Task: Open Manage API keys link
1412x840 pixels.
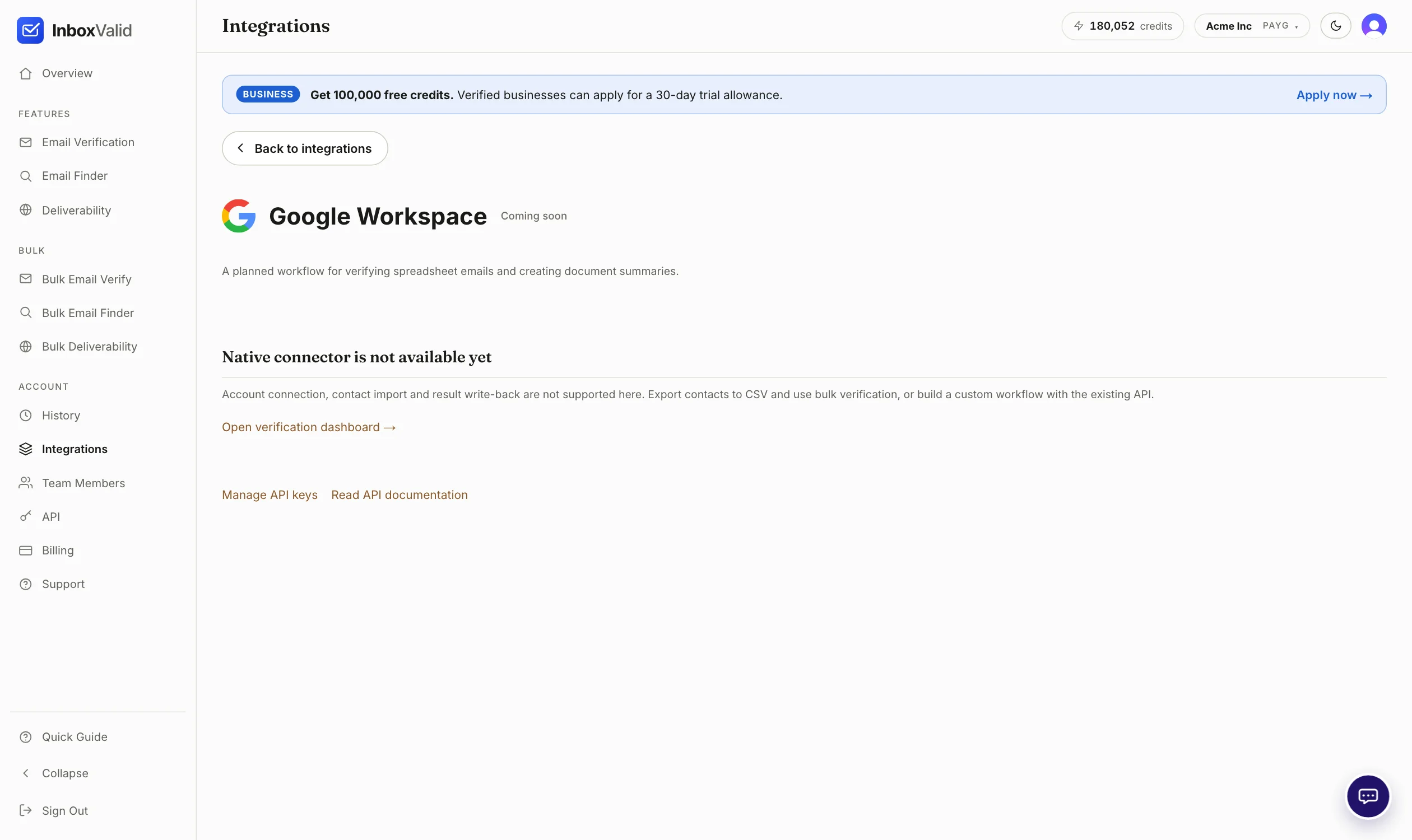Action: (x=270, y=495)
